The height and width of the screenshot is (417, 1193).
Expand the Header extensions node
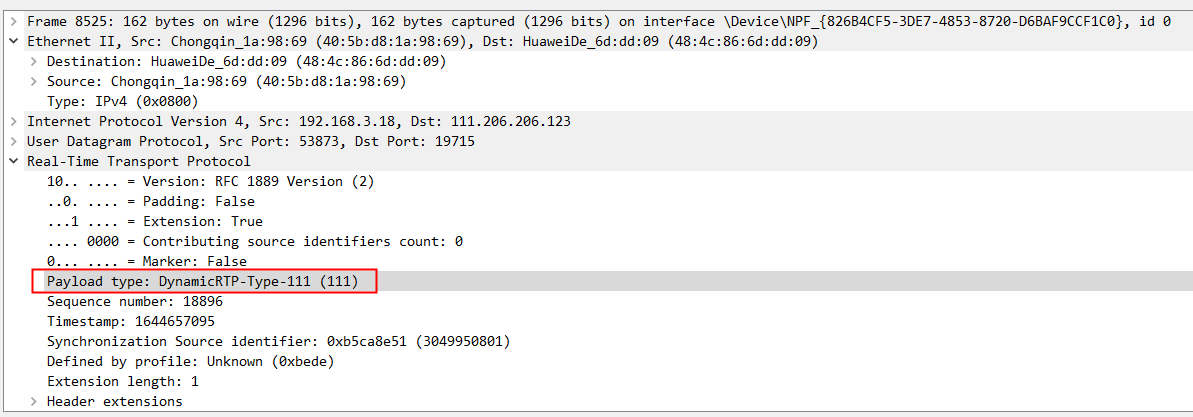34,401
